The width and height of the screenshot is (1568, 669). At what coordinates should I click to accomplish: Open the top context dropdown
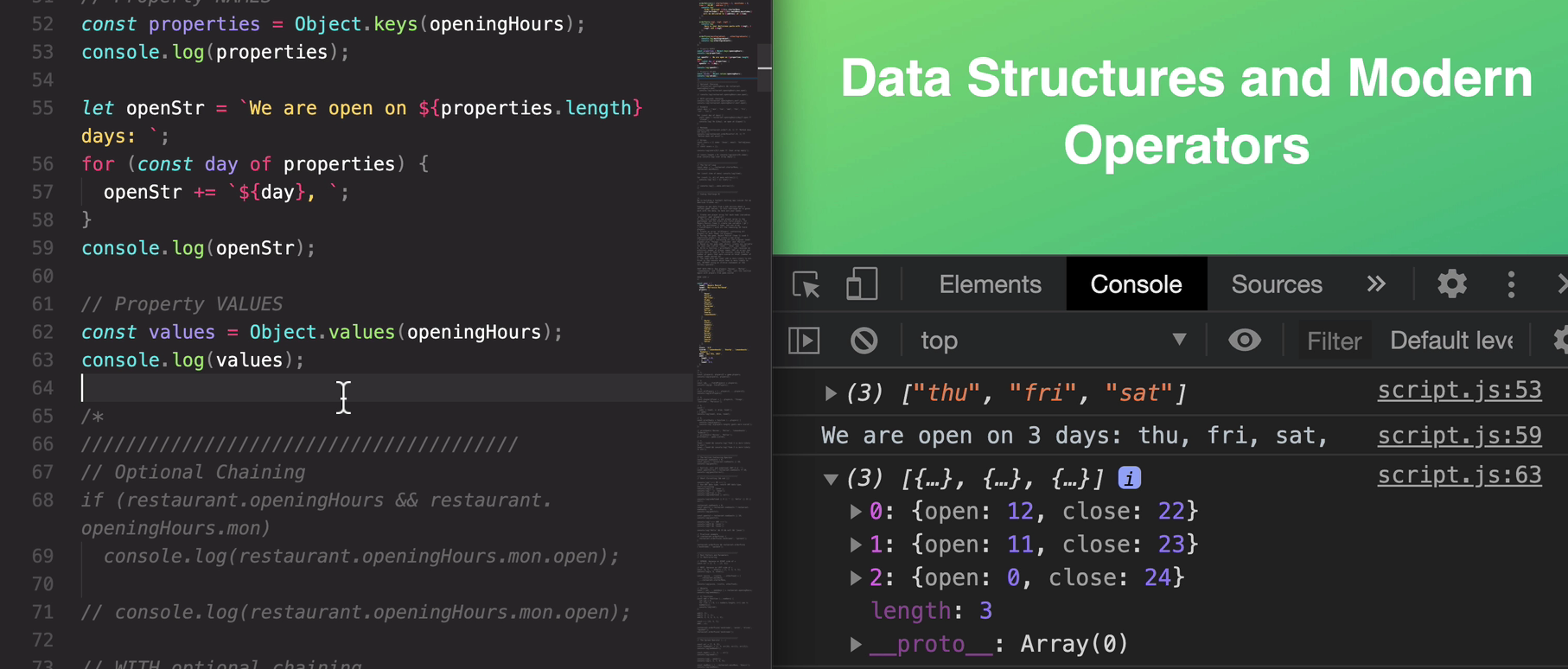coord(1053,341)
